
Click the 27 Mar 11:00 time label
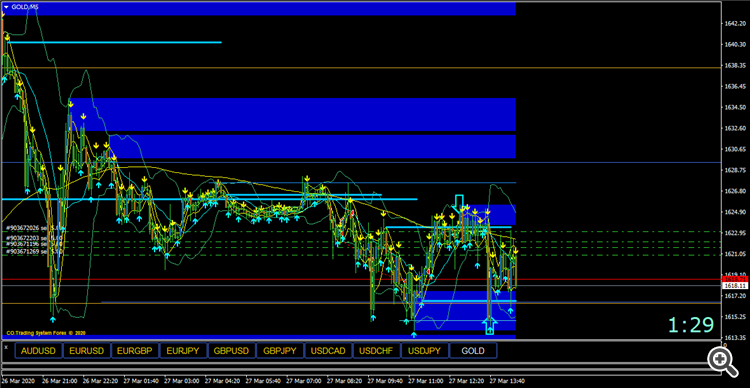[x=425, y=381]
